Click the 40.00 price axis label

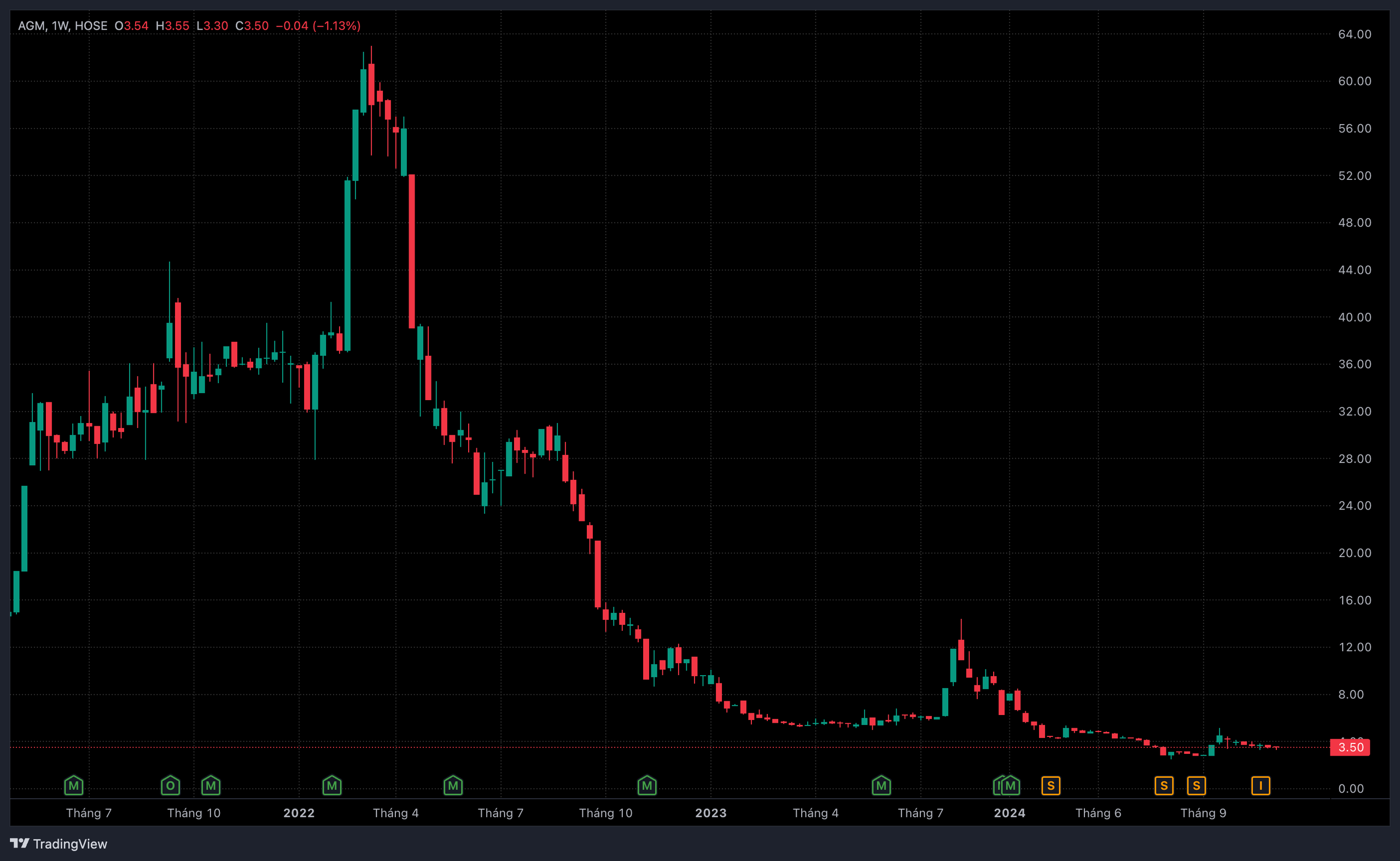pyautogui.click(x=1355, y=317)
